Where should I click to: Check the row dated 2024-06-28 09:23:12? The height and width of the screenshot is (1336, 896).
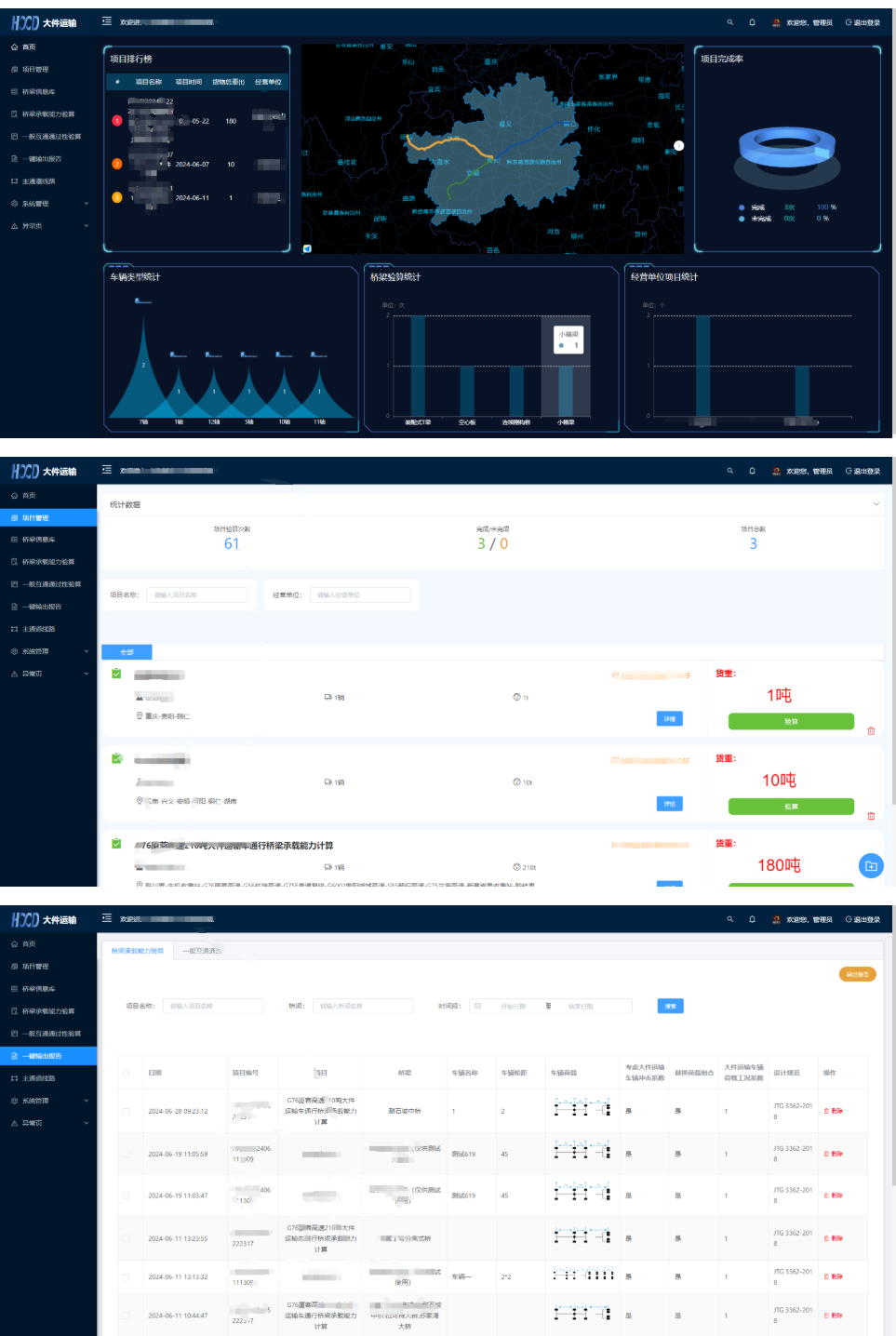point(126,1111)
